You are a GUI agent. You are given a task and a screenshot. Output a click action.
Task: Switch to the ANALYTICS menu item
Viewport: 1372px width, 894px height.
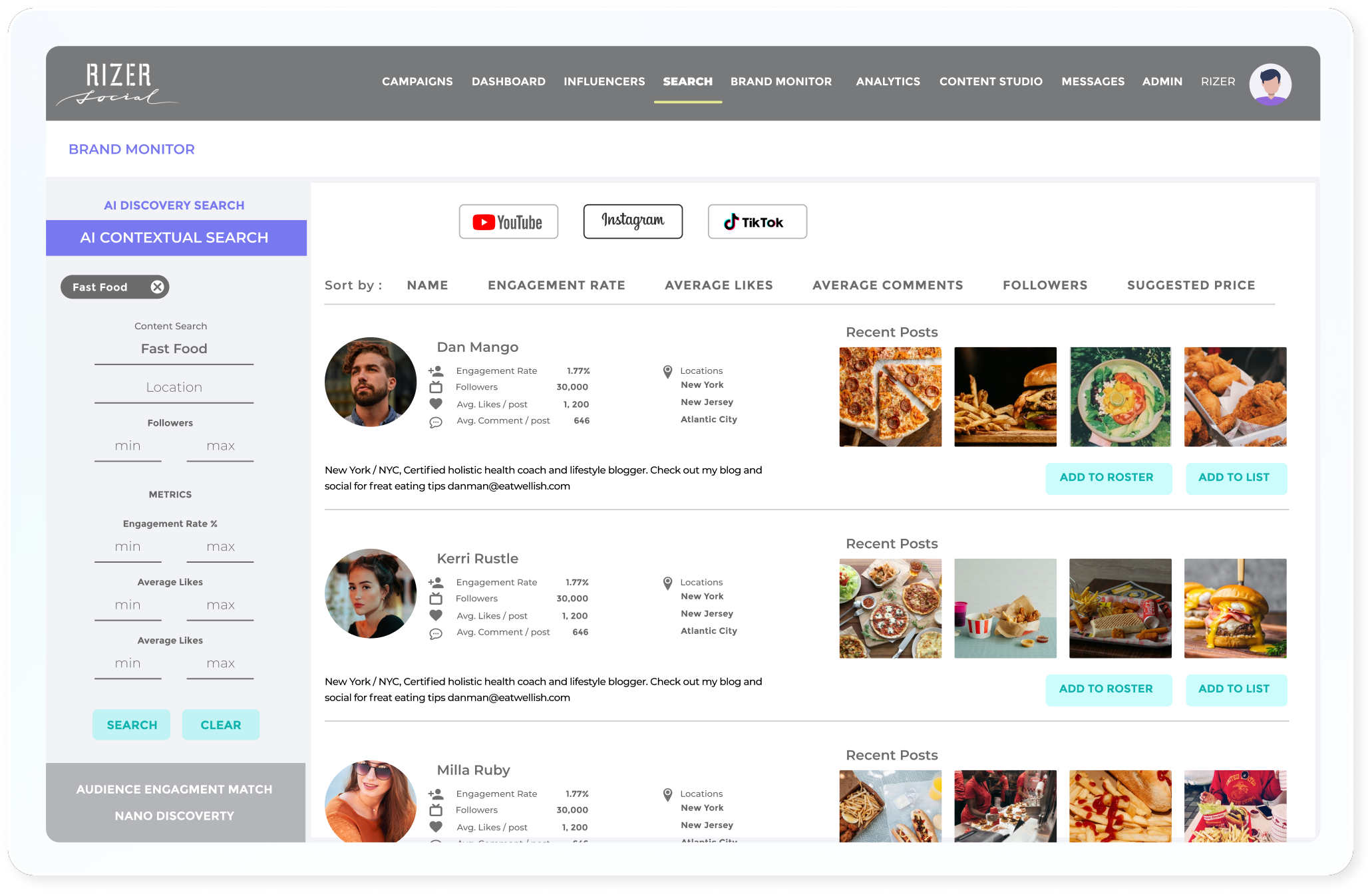tap(888, 81)
